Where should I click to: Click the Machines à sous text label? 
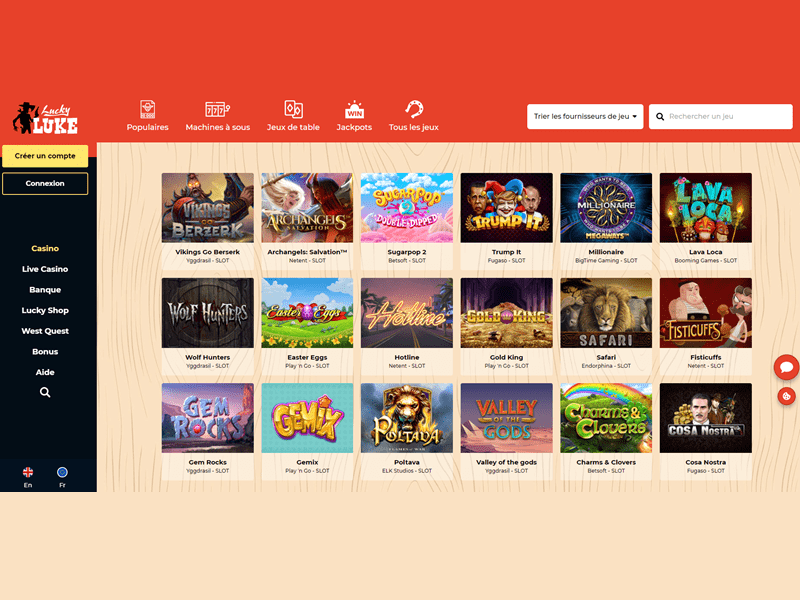click(218, 128)
